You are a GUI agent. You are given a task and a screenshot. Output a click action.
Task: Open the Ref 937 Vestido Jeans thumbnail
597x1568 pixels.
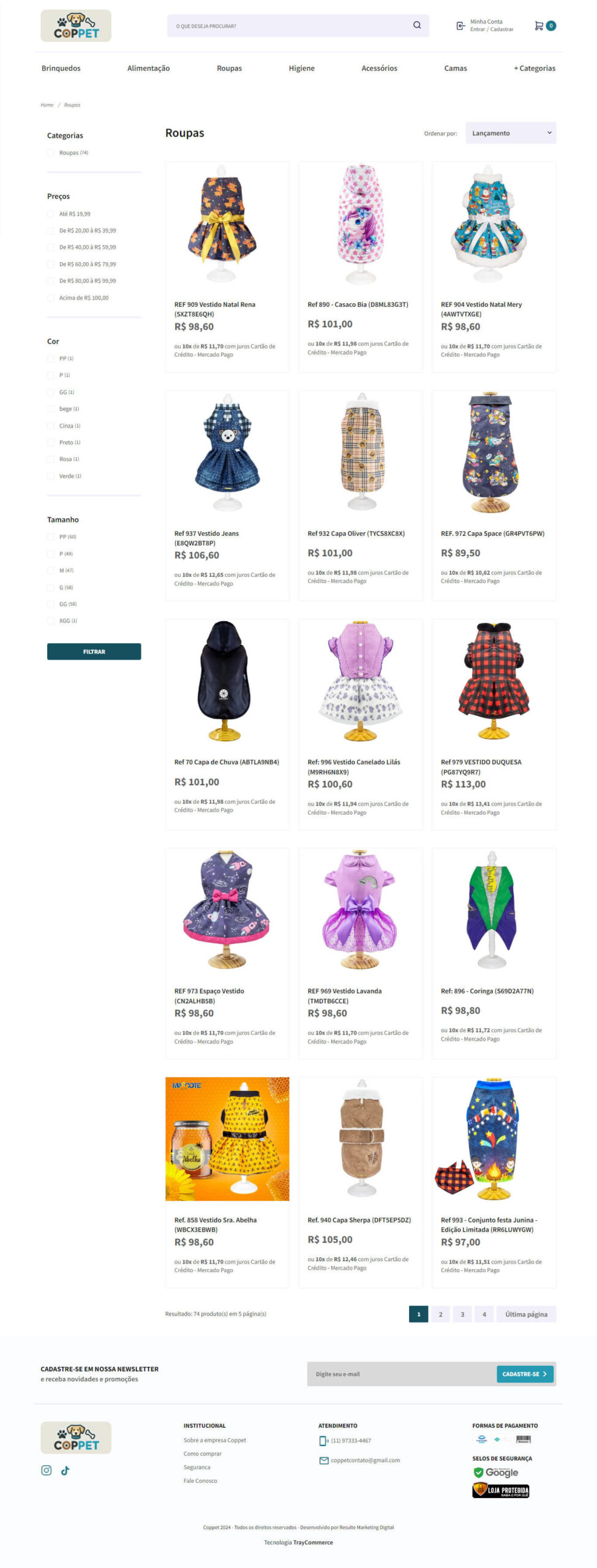(227, 452)
